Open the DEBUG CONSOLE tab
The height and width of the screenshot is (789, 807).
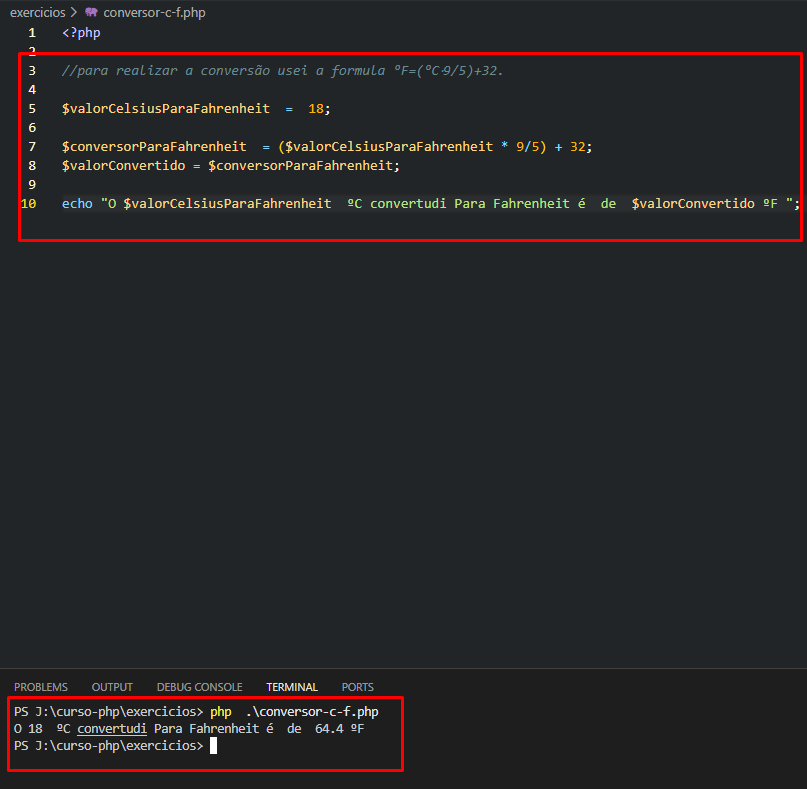[x=199, y=687]
